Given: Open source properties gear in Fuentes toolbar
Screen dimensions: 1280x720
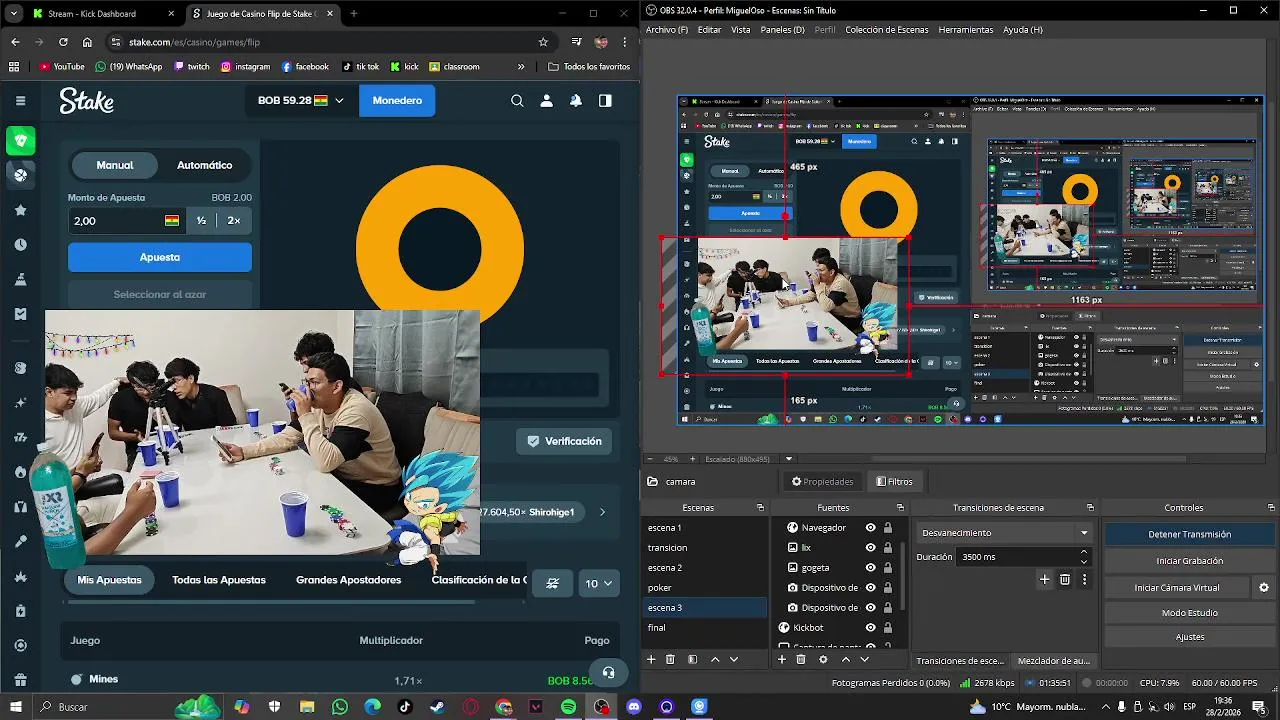Looking at the screenshot, I should [x=823, y=660].
